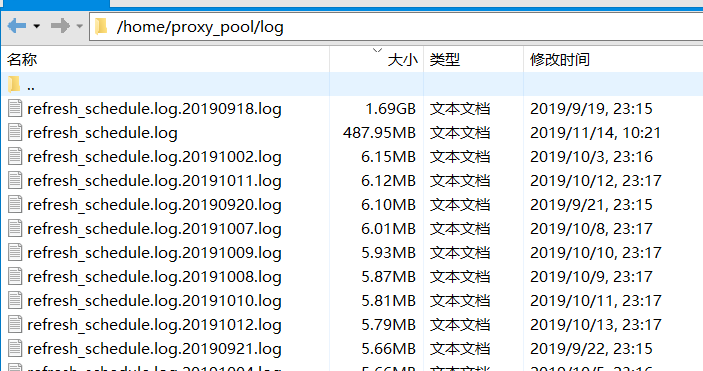This screenshot has width=703, height=371.
Task: Click the gray forward arrow
Action: (x=60, y=26)
